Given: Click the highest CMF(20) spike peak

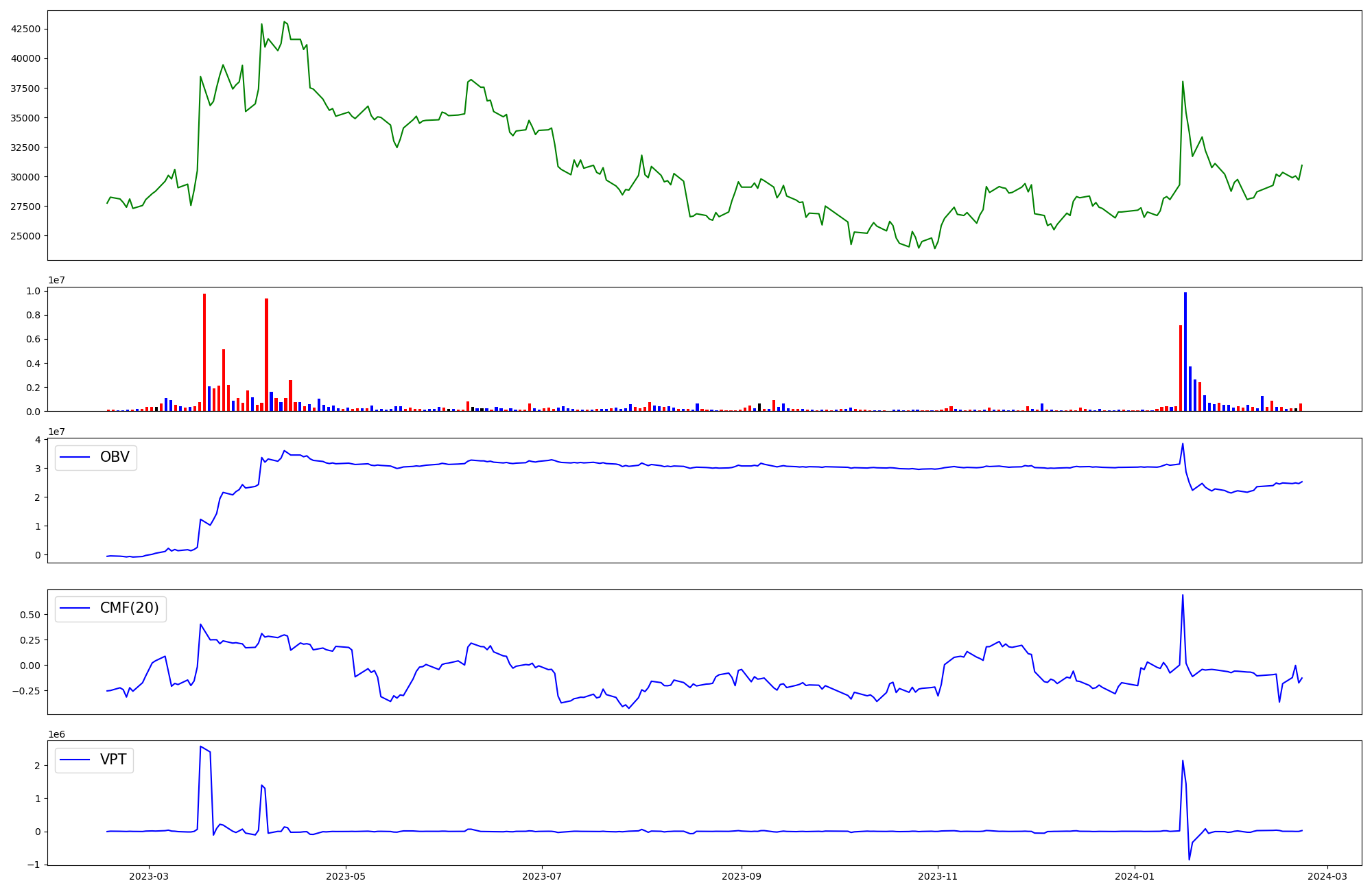Looking at the screenshot, I should point(1183,596).
